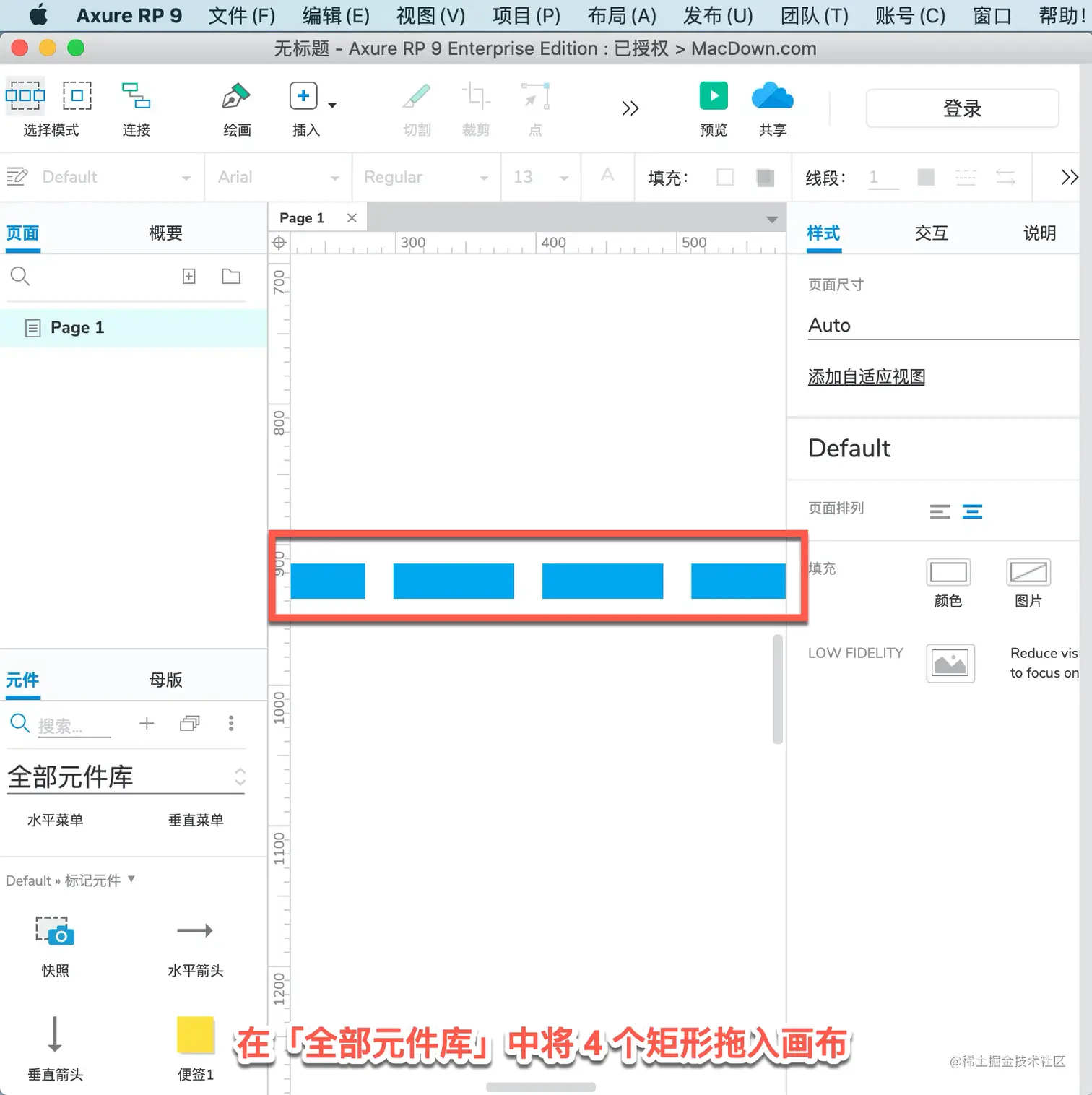The width and height of the screenshot is (1092, 1095).
Task: Switch to the 页面 pages tab
Action: (22, 233)
